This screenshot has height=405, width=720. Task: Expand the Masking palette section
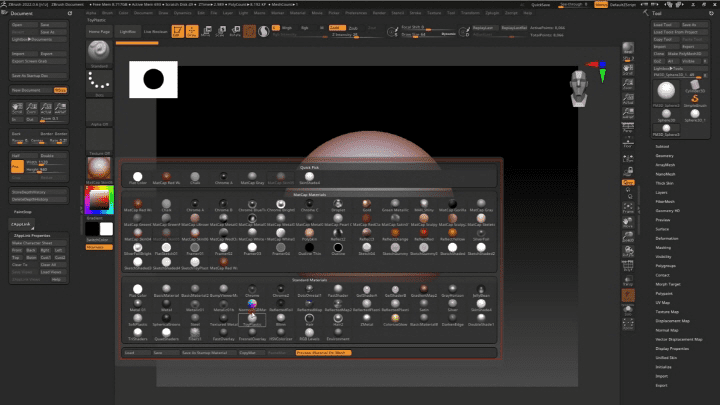click(x=663, y=248)
